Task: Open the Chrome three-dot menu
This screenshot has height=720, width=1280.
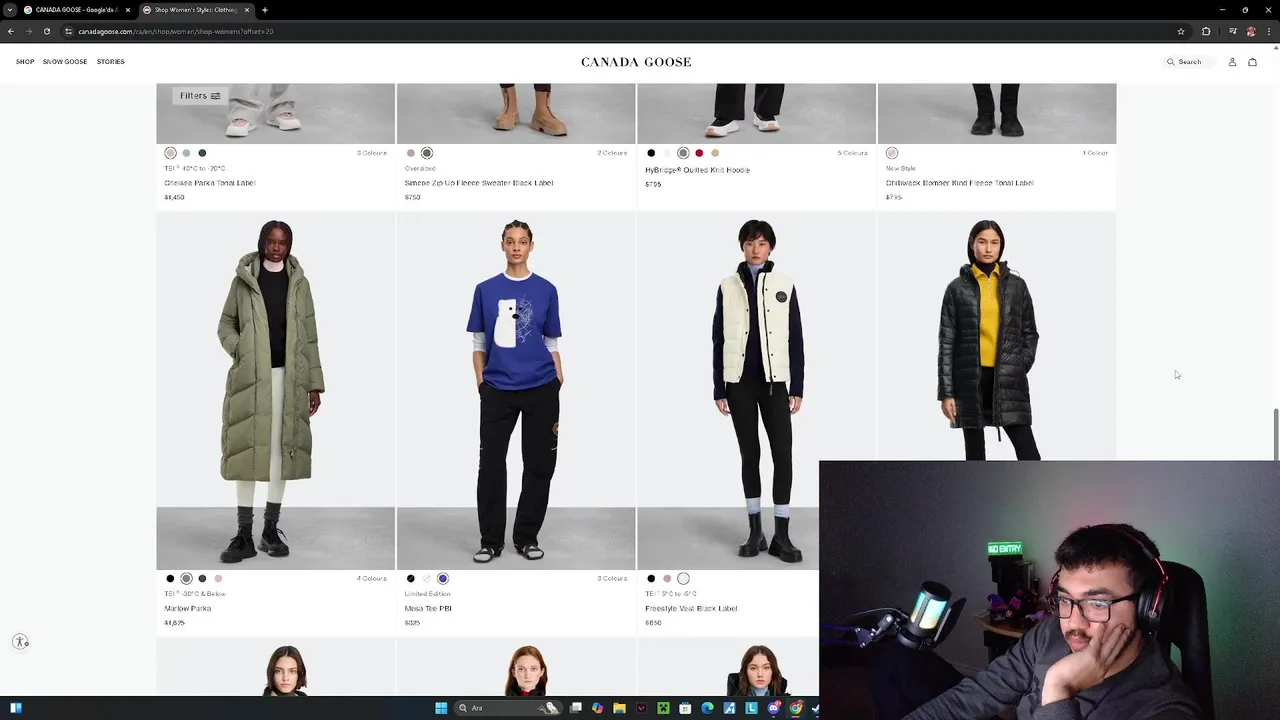Action: (1268, 31)
